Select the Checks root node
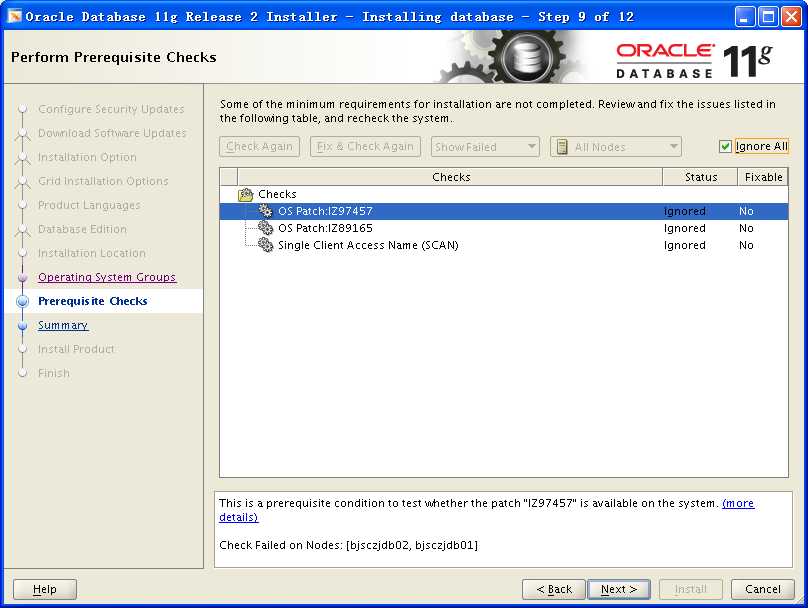Image resolution: width=808 pixels, height=608 pixels. [x=277, y=194]
